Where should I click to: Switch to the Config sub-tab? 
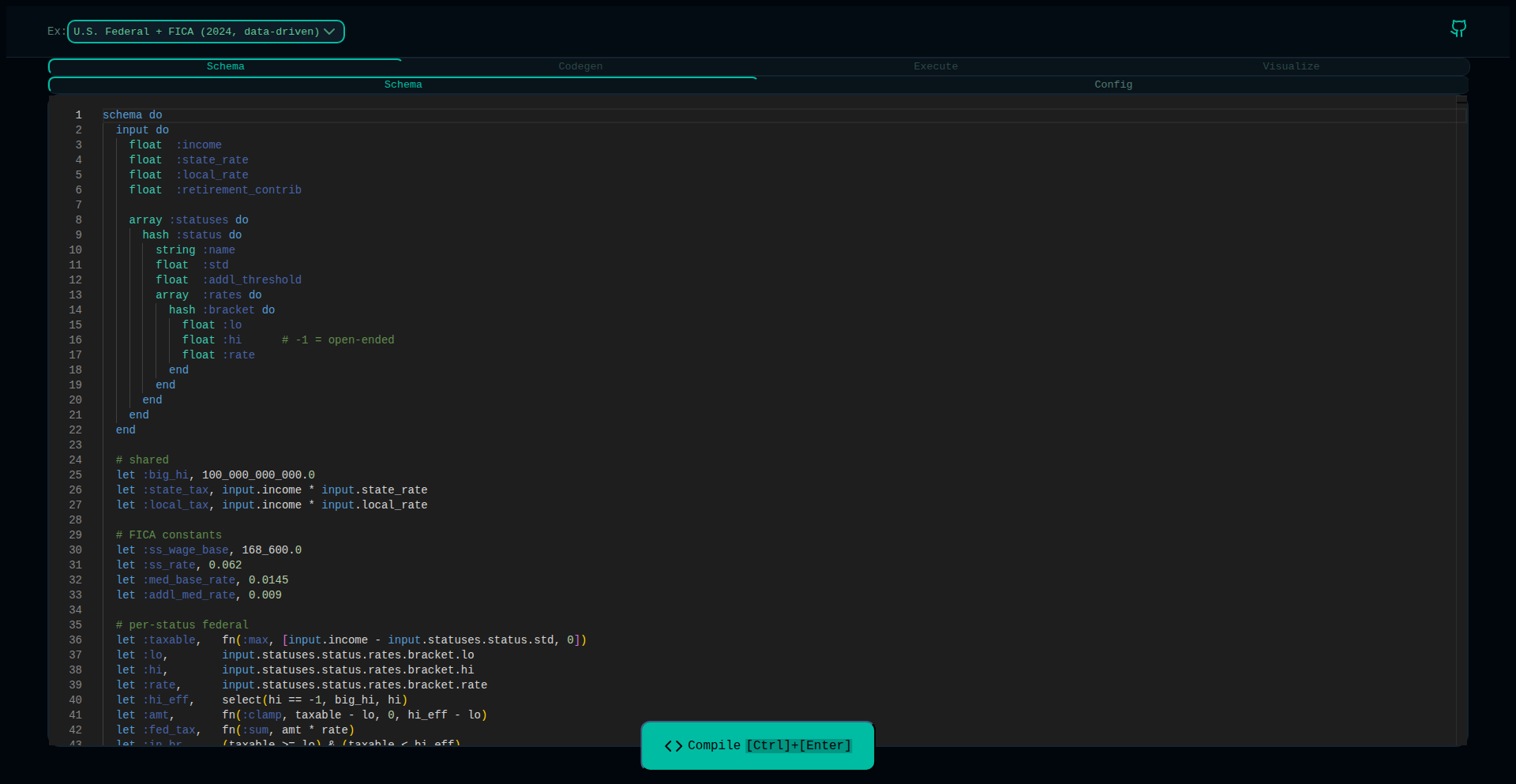[1113, 84]
